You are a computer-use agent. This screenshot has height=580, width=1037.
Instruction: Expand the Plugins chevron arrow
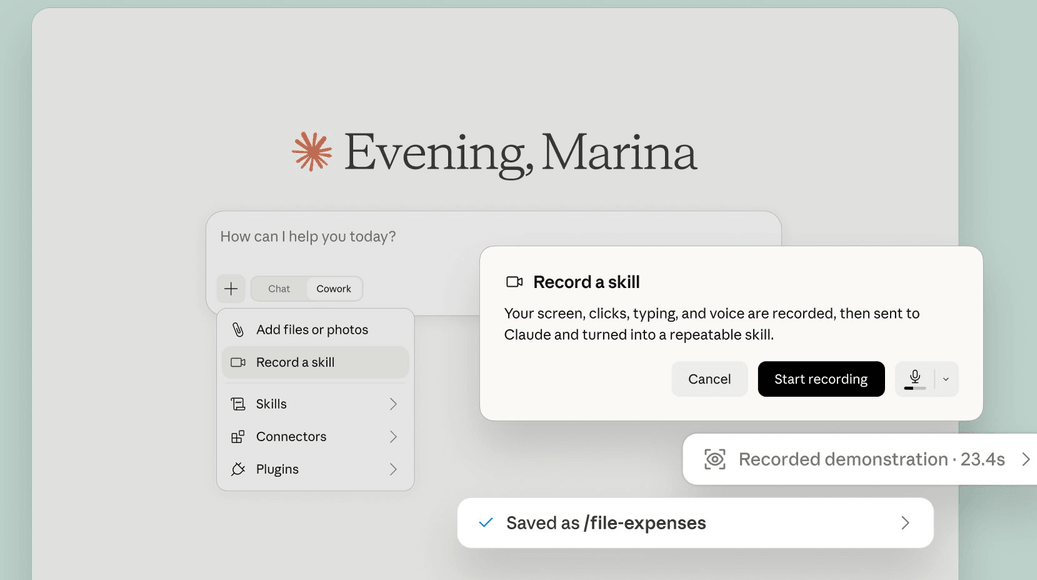[x=393, y=469]
